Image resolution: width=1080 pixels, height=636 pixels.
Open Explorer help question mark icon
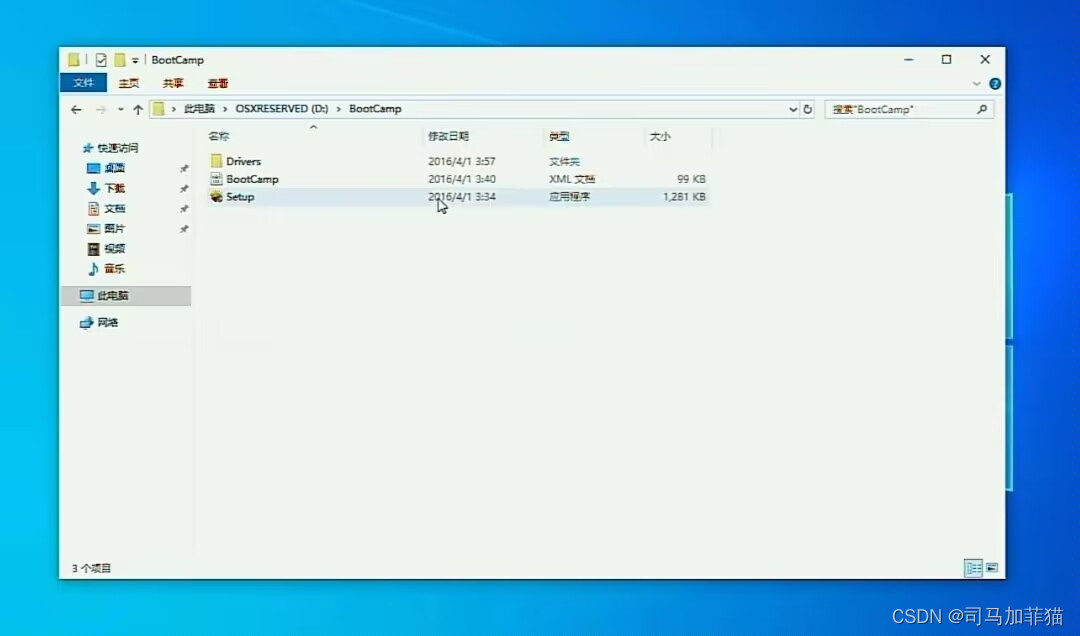click(995, 83)
